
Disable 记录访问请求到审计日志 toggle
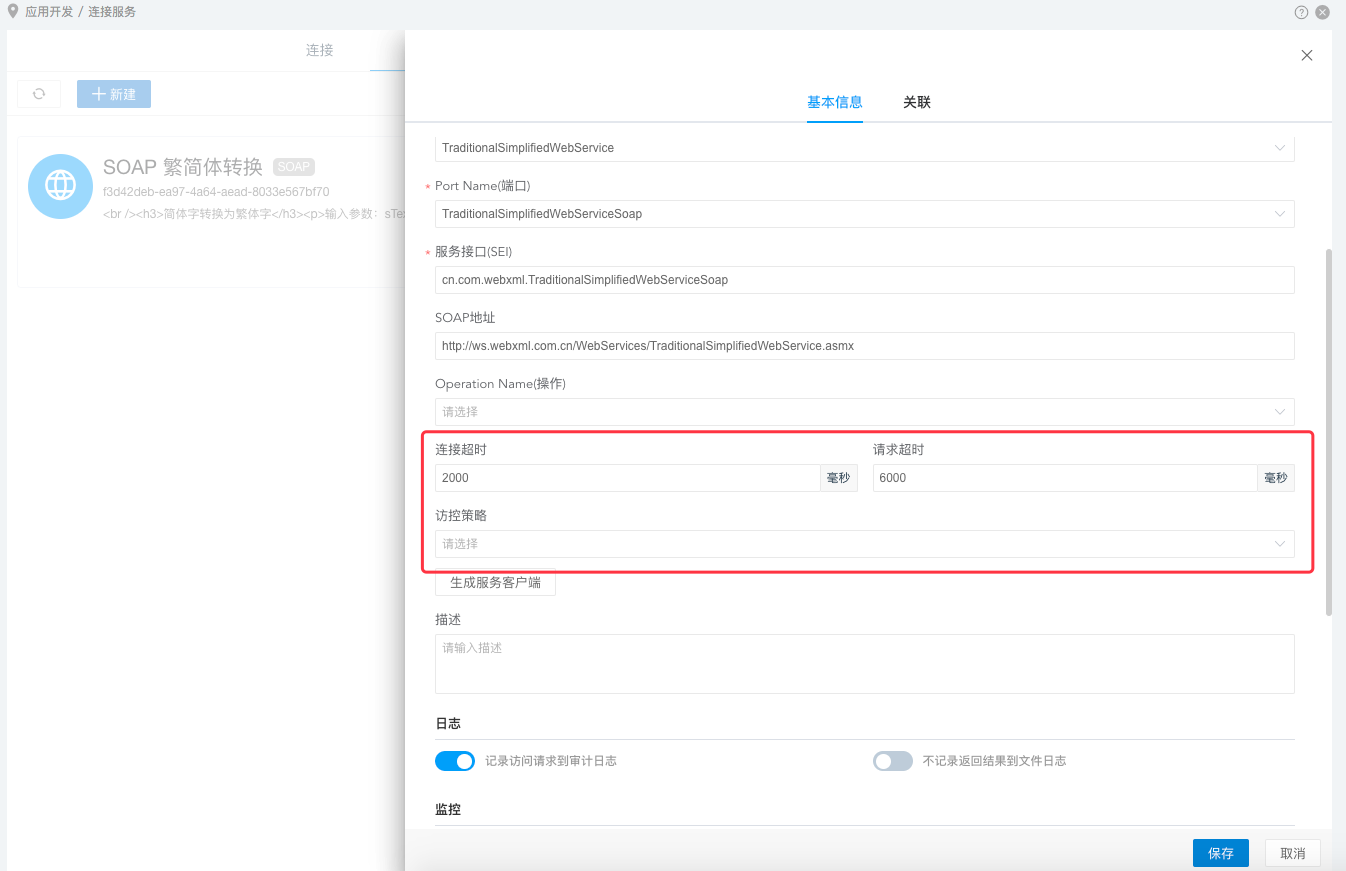point(455,761)
